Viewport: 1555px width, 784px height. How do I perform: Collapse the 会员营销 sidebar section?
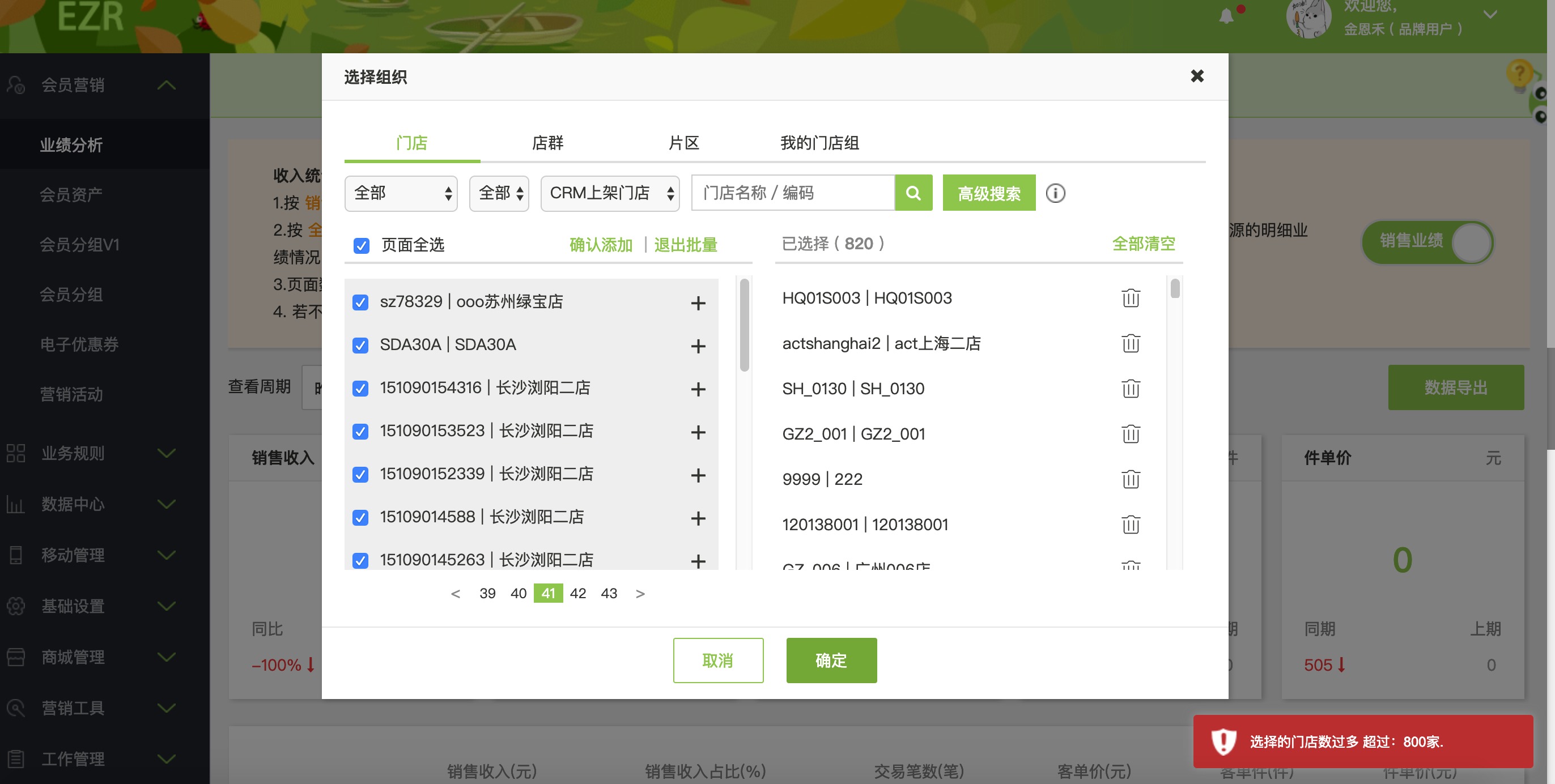click(x=167, y=85)
